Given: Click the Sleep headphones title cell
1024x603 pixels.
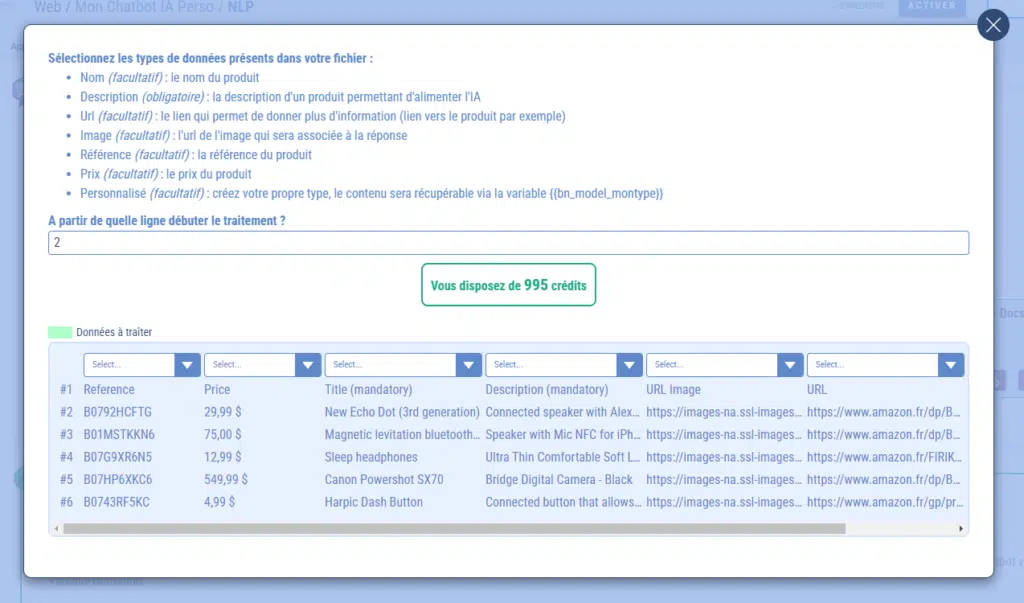Looking at the screenshot, I should click(371, 457).
